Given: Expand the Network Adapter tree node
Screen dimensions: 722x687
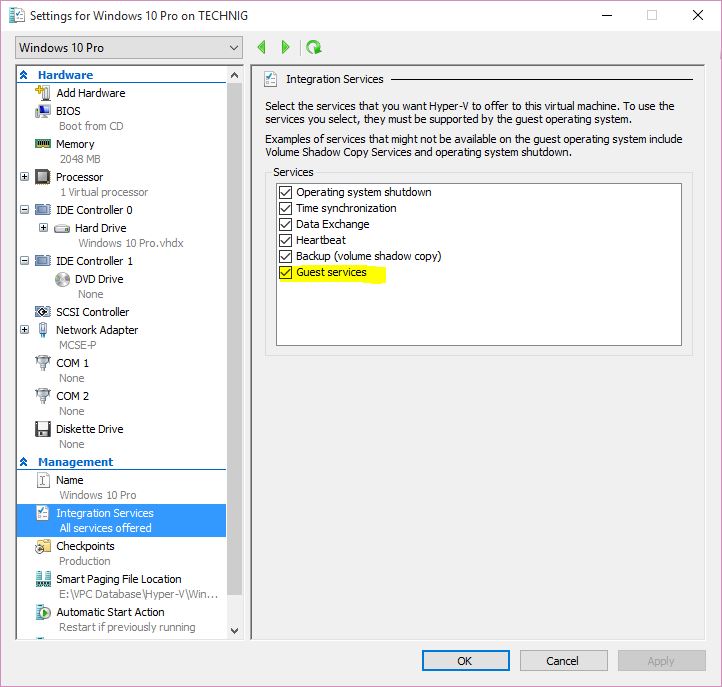Looking at the screenshot, I should (24, 330).
